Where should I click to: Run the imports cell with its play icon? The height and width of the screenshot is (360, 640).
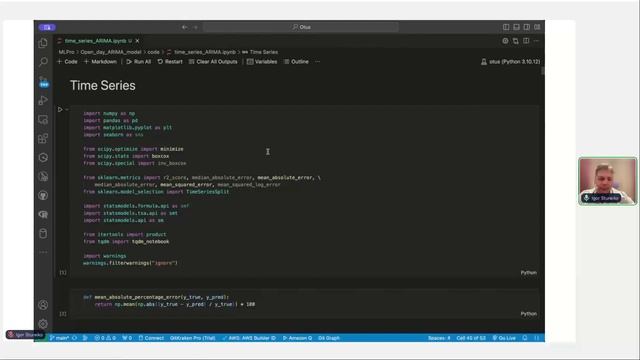pyautogui.click(x=60, y=109)
